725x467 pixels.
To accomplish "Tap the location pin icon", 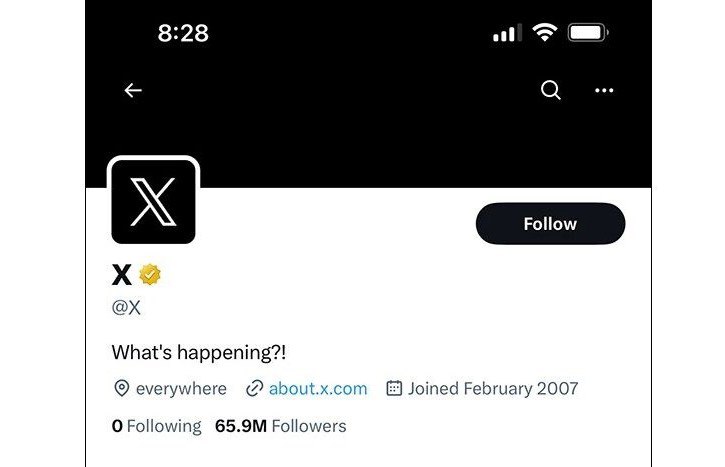I will click(122, 388).
